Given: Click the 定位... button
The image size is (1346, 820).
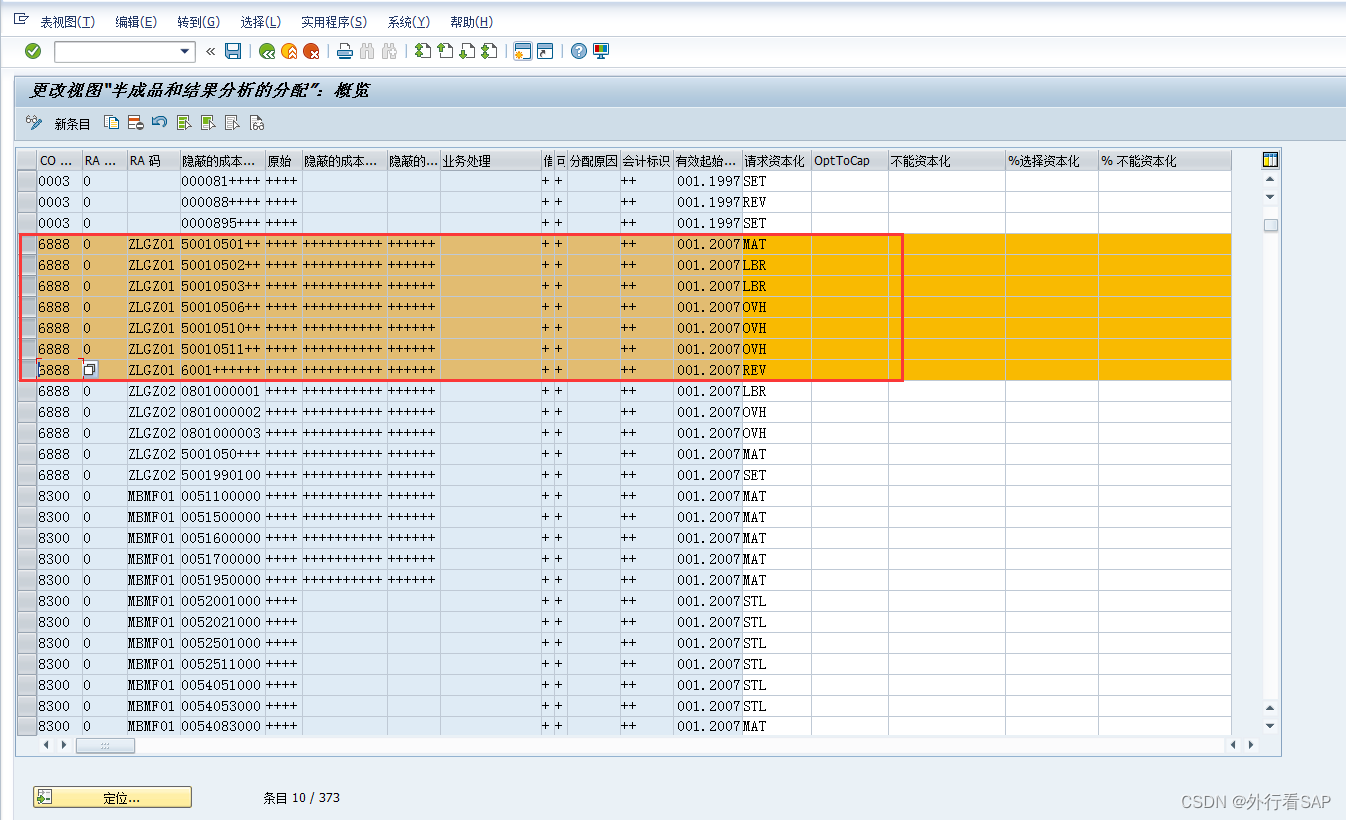Looking at the screenshot, I should pyautogui.click(x=112, y=797).
